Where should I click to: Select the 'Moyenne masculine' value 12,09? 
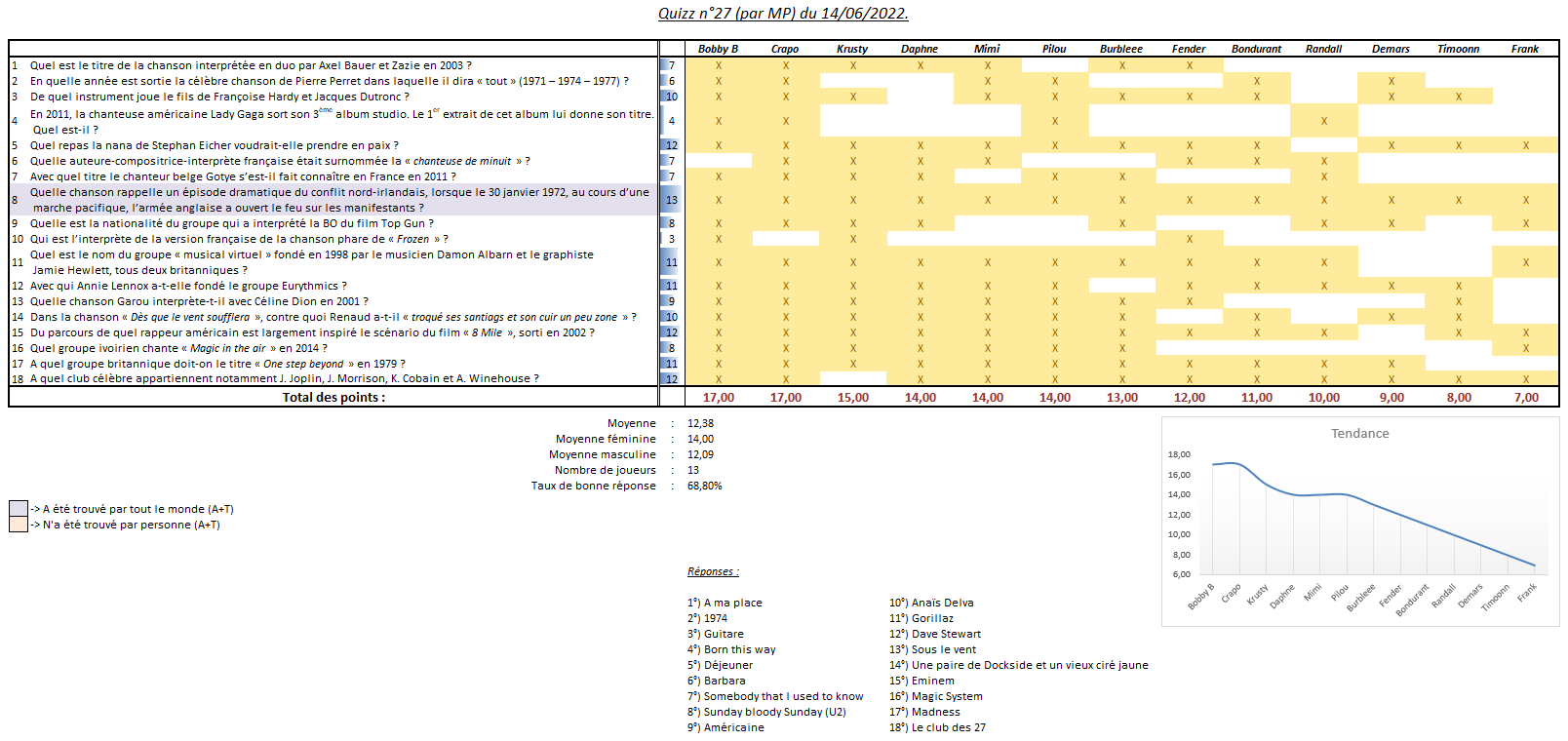click(700, 454)
